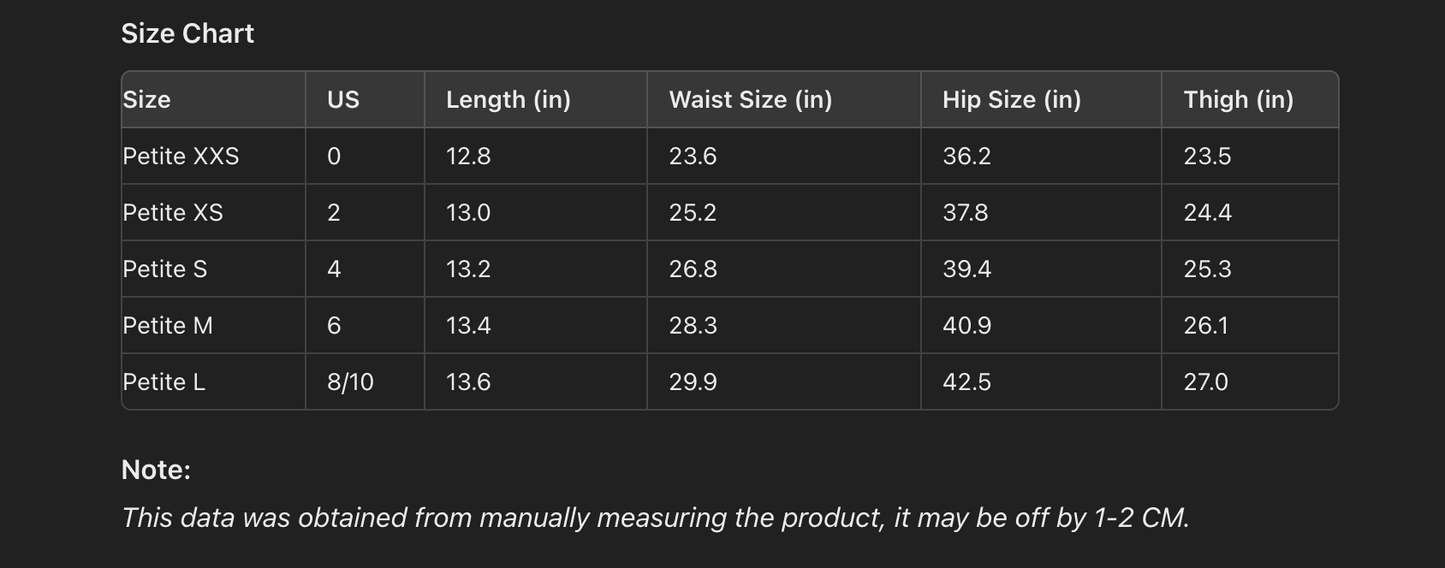Click waist value 23.6 for Petite XXS
1445x568 pixels.
point(693,157)
